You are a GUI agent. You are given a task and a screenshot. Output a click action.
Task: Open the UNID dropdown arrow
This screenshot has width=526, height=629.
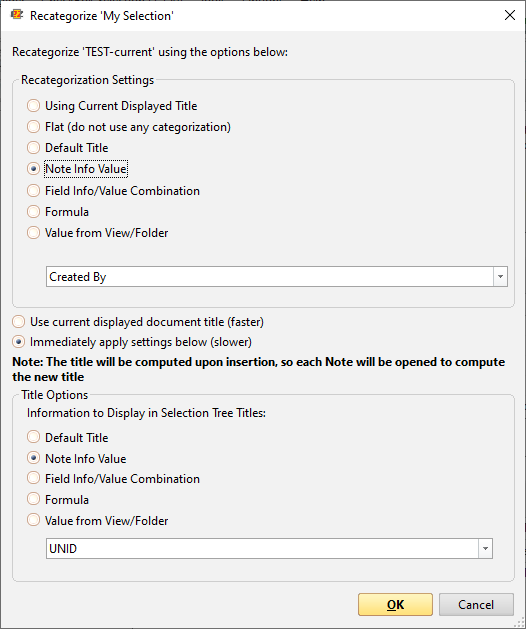pos(485,548)
